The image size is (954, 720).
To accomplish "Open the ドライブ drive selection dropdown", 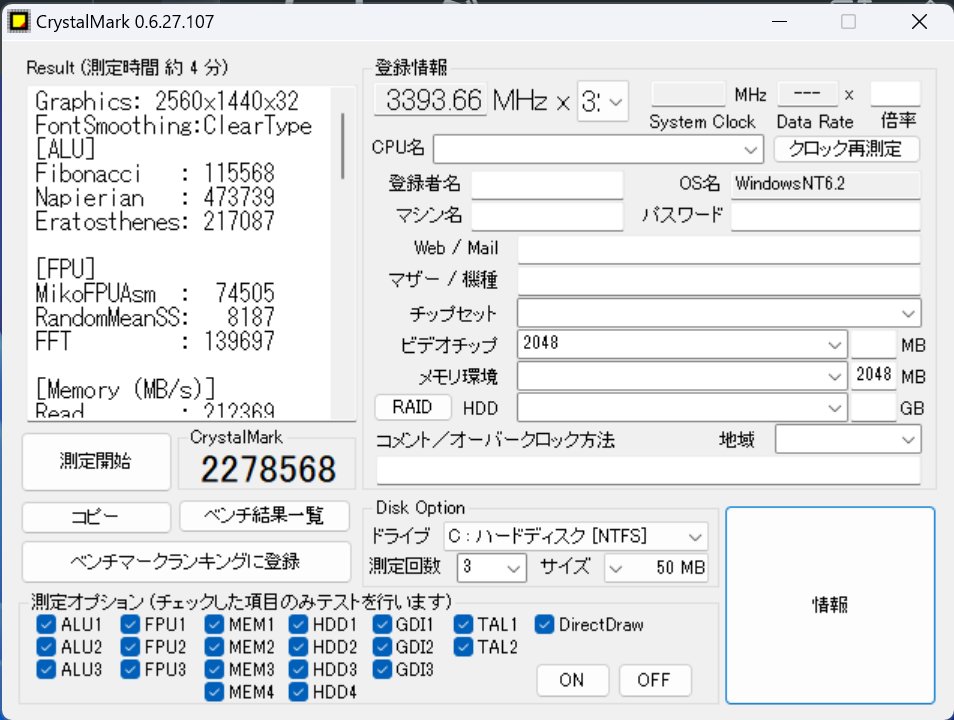I will (x=576, y=537).
